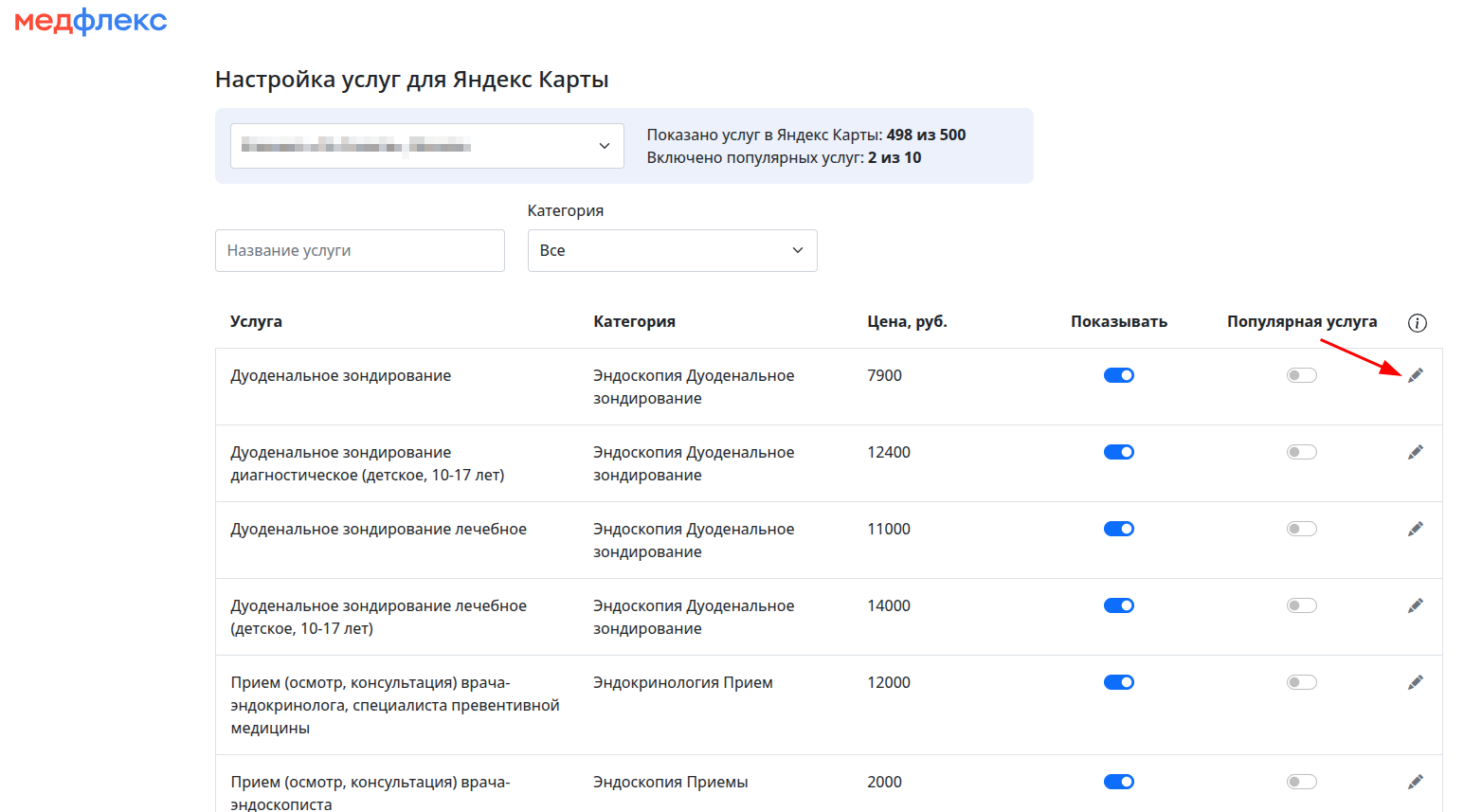Turn off display for the 11000 service

click(1118, 530)
